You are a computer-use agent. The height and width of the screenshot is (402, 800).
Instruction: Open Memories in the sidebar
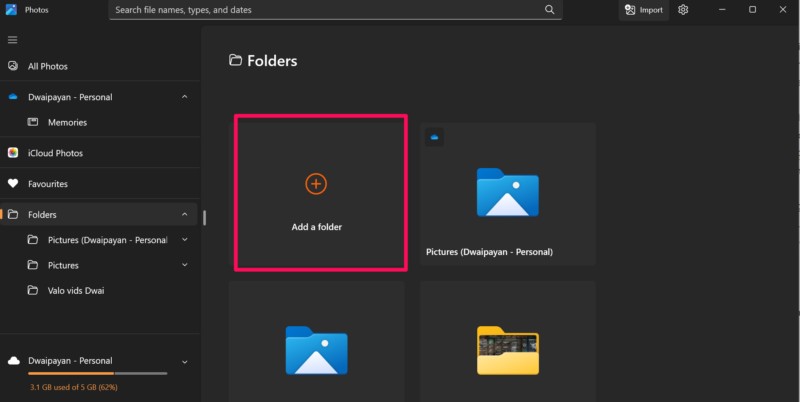tap(67, 122)
